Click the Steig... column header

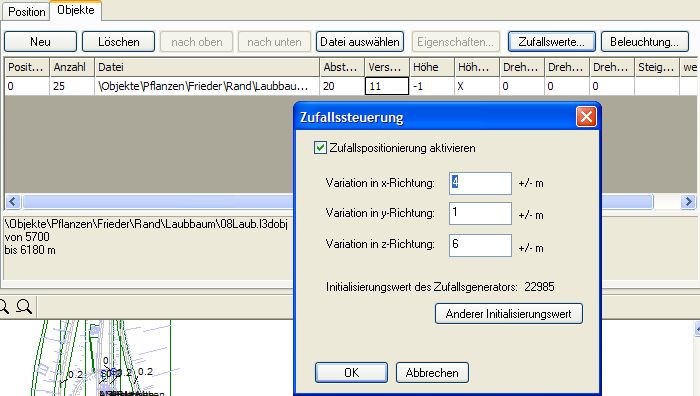coord(657,67)
